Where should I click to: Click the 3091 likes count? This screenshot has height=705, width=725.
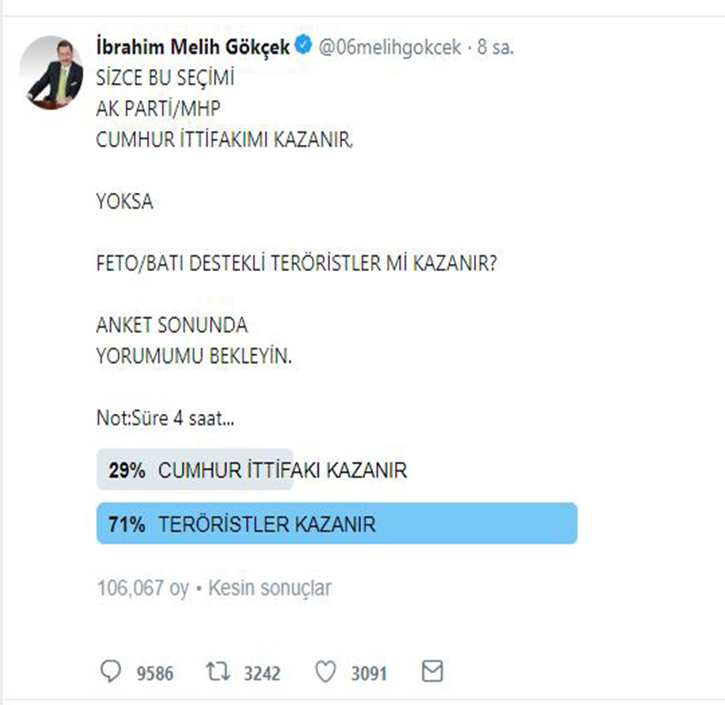[368, 673]
